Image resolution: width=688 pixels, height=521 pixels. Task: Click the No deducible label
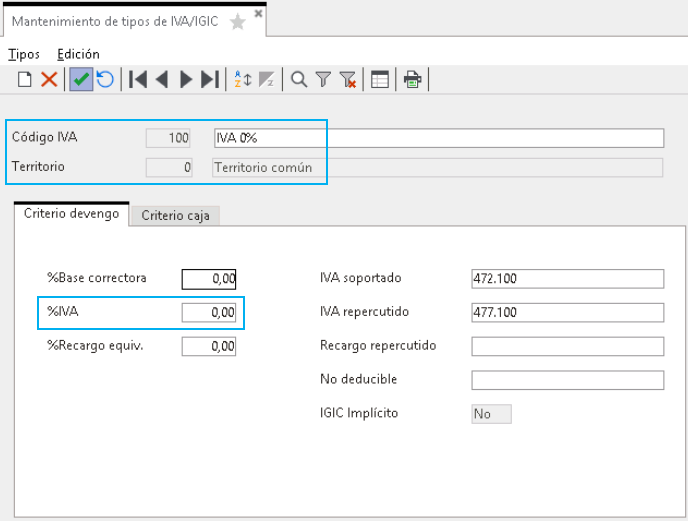358,379
